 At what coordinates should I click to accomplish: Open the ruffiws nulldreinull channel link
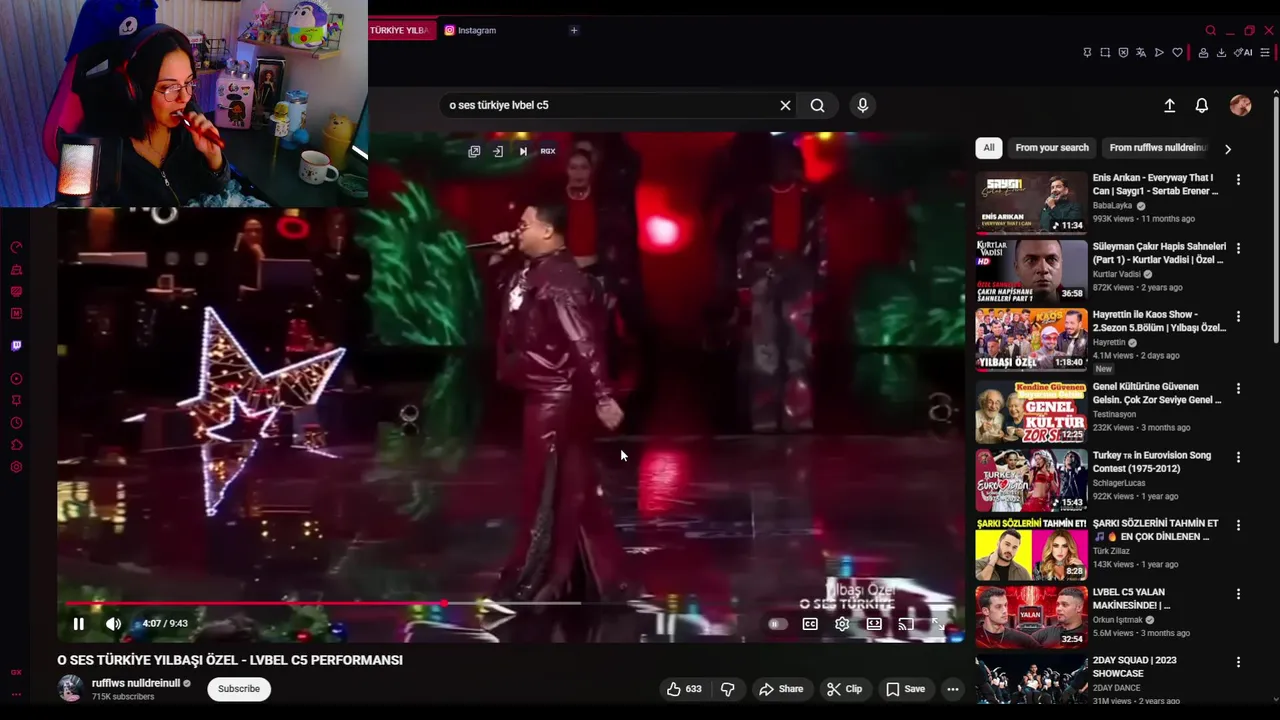point(136,683)
